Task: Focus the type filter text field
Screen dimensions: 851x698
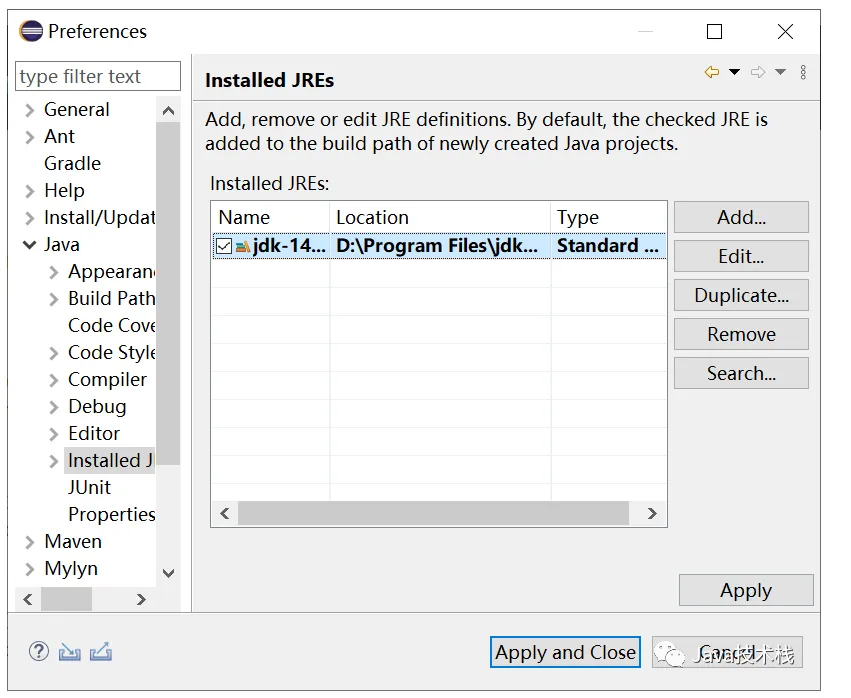Action: tap(98, 77)
